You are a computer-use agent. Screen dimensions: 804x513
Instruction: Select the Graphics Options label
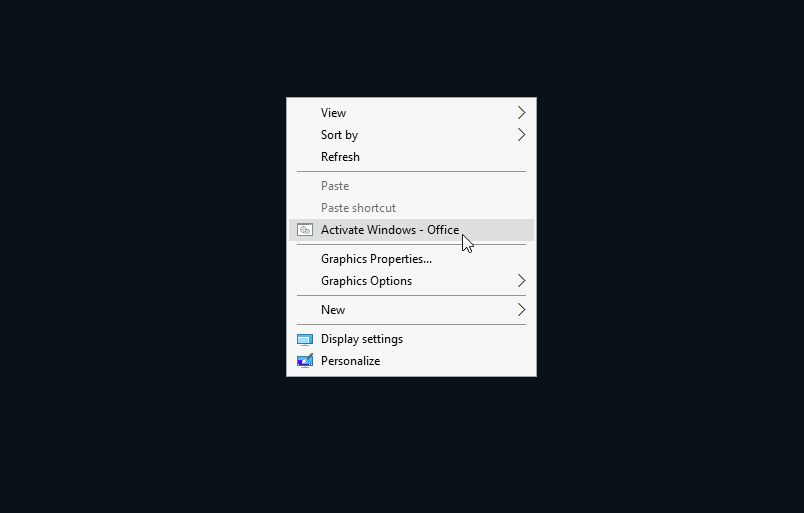pos(366,281)
